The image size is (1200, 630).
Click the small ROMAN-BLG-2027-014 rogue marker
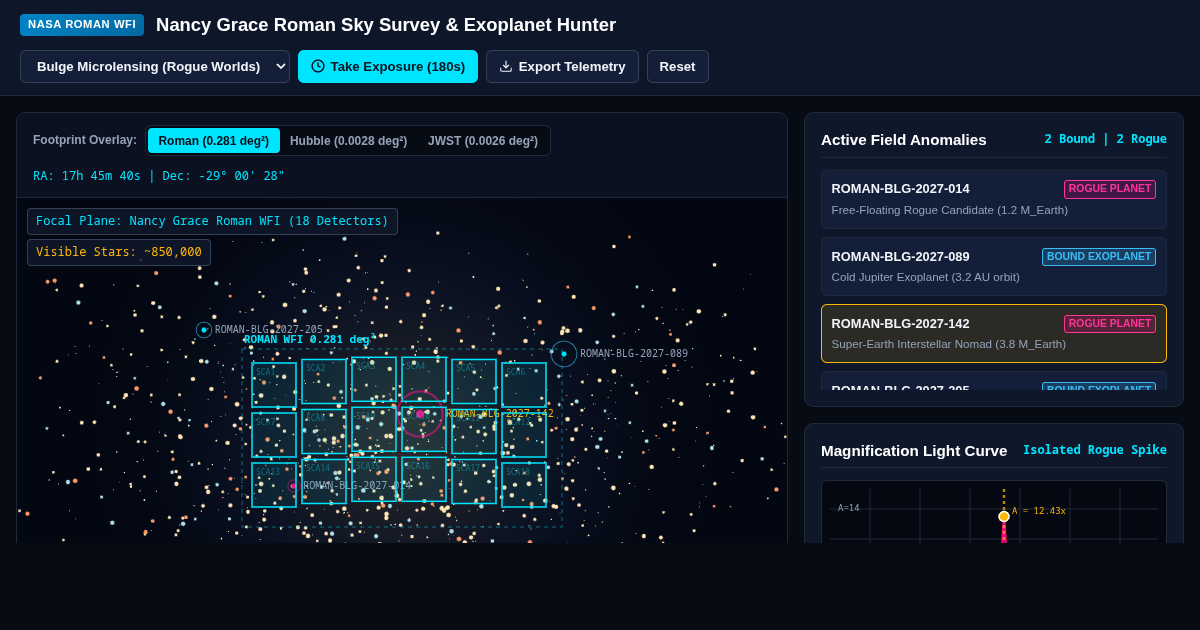click(293, 486)
